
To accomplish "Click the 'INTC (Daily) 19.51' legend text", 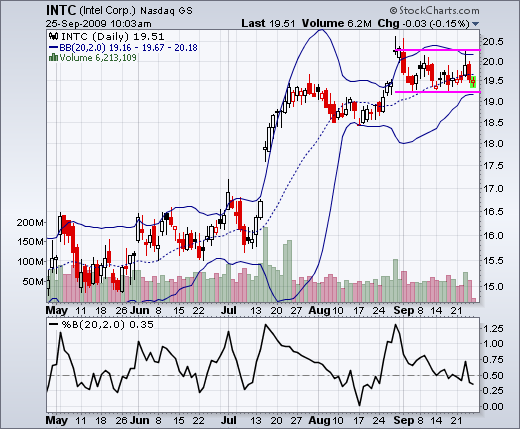I will click(113, 36).
